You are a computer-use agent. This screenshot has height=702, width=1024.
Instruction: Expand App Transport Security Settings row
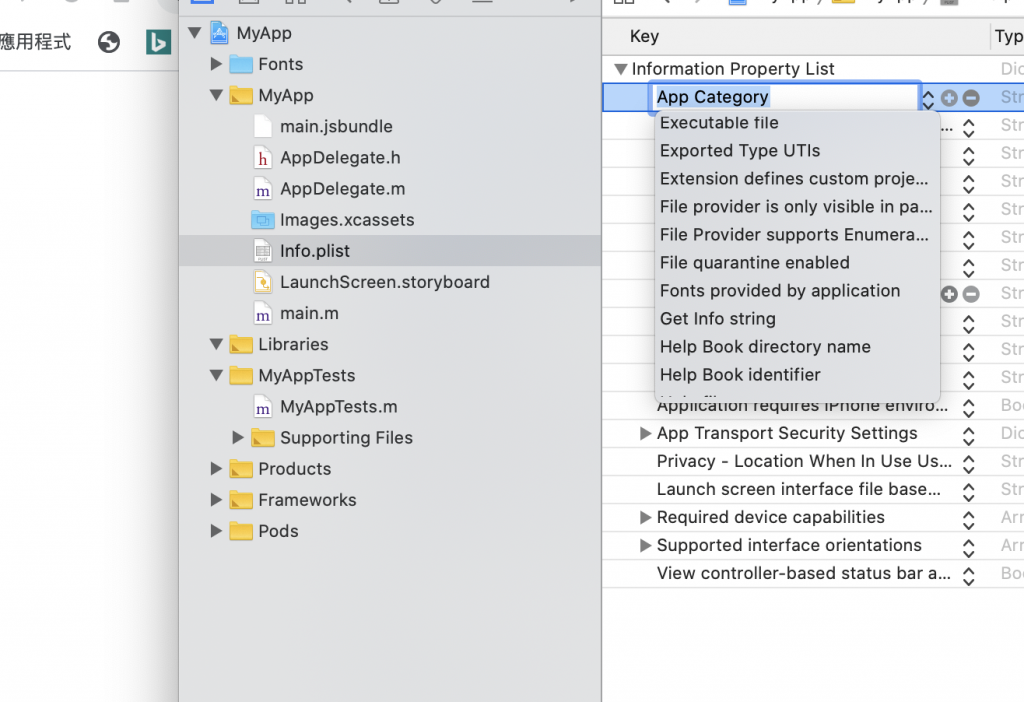pyautogui.click(x=646, y=433)
